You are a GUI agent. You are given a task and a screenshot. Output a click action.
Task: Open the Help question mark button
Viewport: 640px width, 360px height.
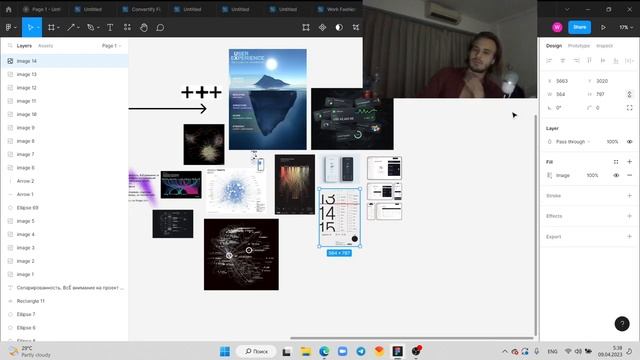[x=622, y=324]
